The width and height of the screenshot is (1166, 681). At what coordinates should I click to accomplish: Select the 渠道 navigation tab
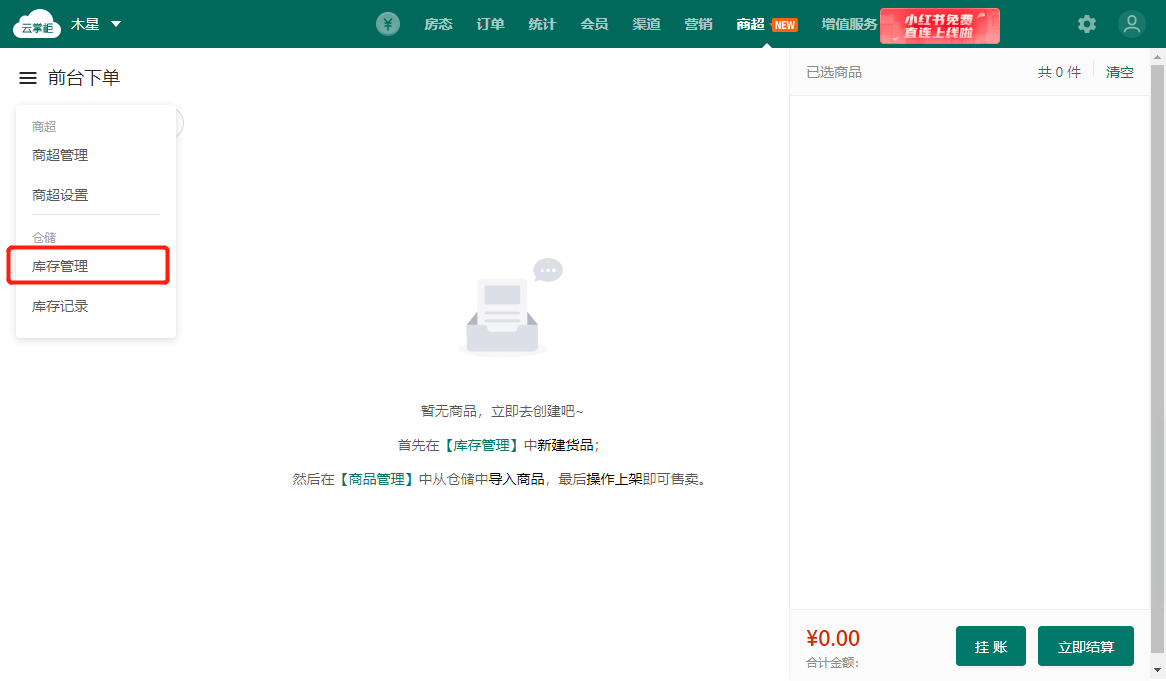coord(646,24)
